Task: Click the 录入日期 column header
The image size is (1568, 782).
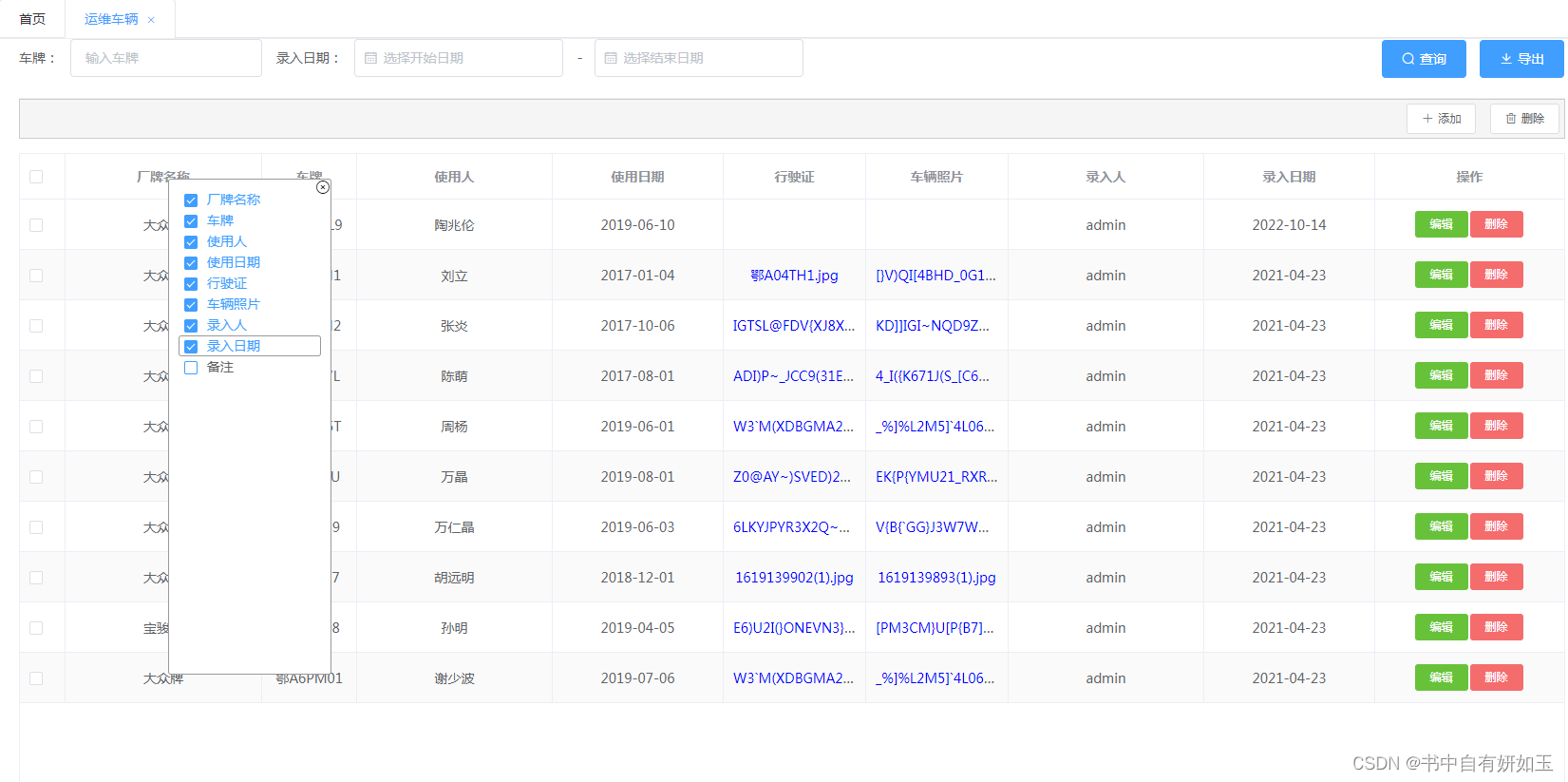Action: [1289, 177]
